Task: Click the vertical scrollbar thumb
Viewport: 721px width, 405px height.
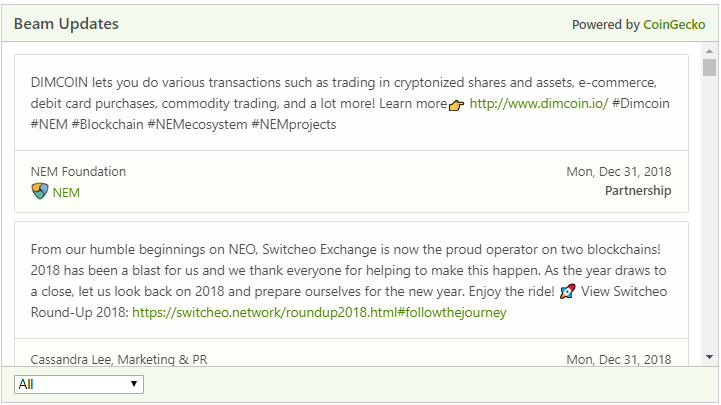Action: 710,67
